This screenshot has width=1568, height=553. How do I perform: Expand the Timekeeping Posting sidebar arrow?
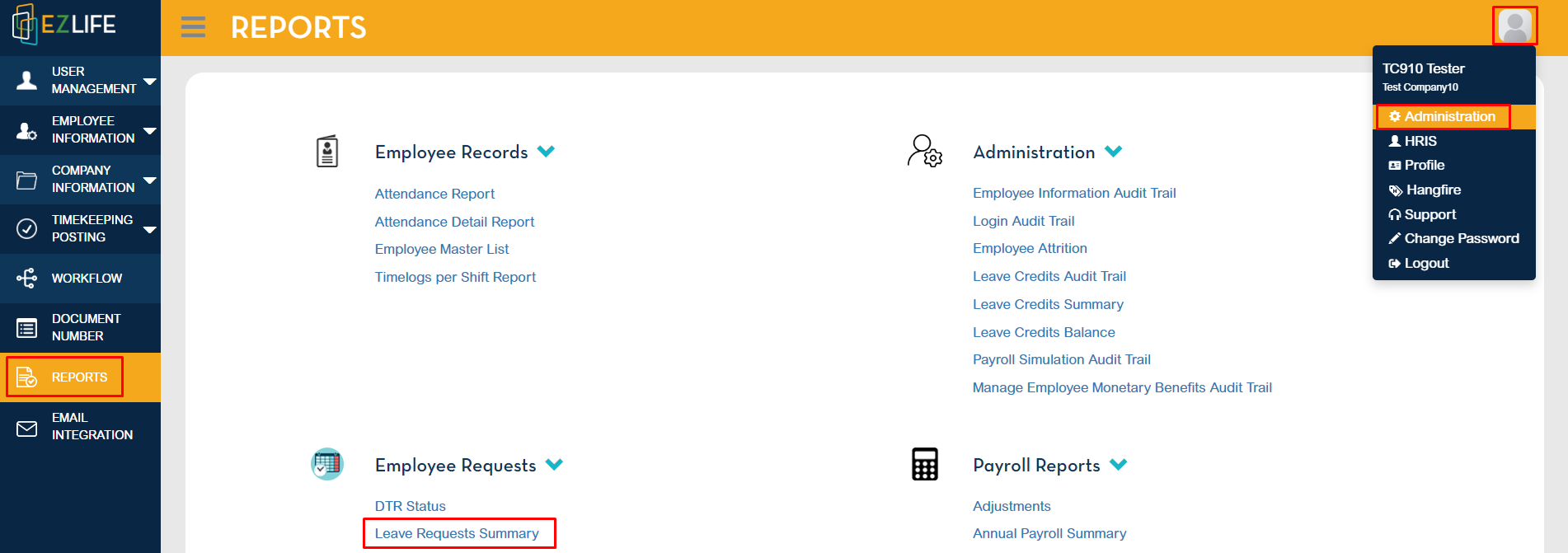pos(149,229)
